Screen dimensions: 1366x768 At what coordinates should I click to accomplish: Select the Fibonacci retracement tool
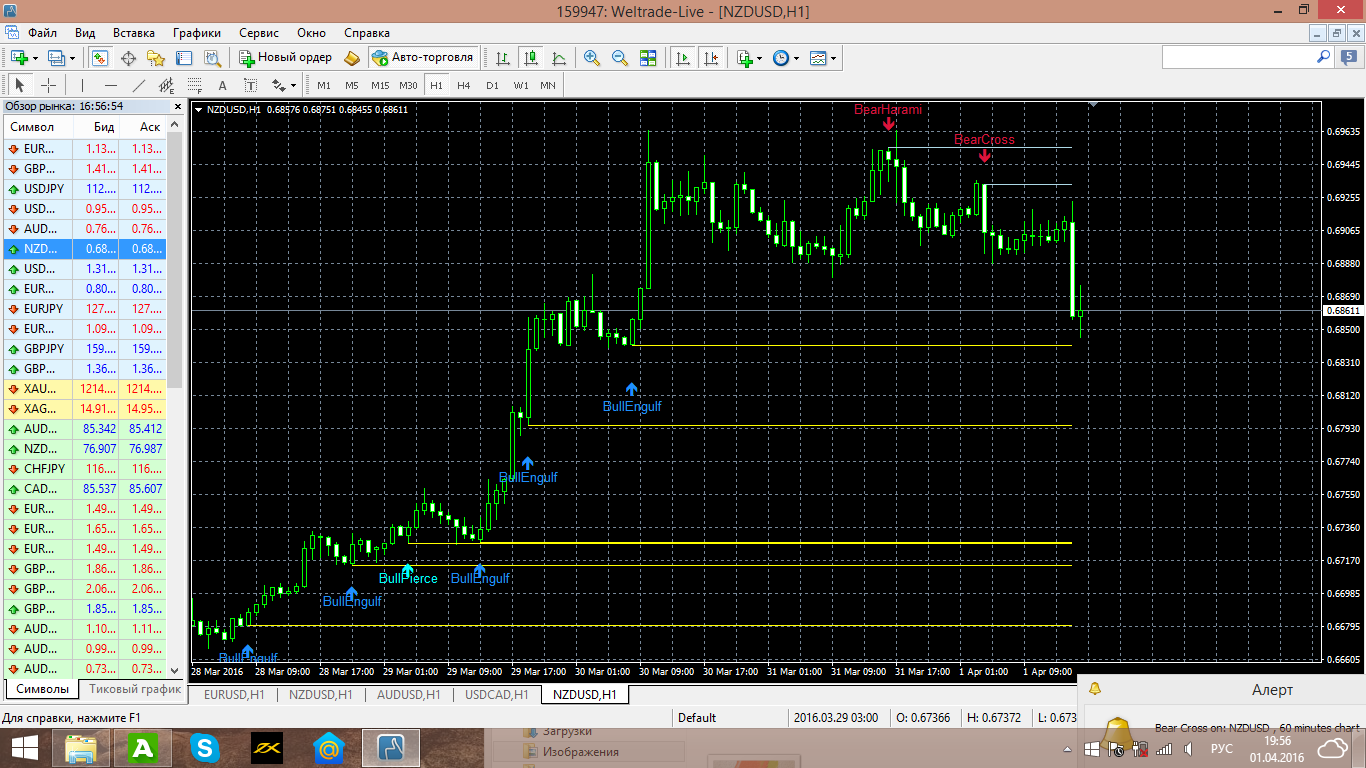coord(194,85)
